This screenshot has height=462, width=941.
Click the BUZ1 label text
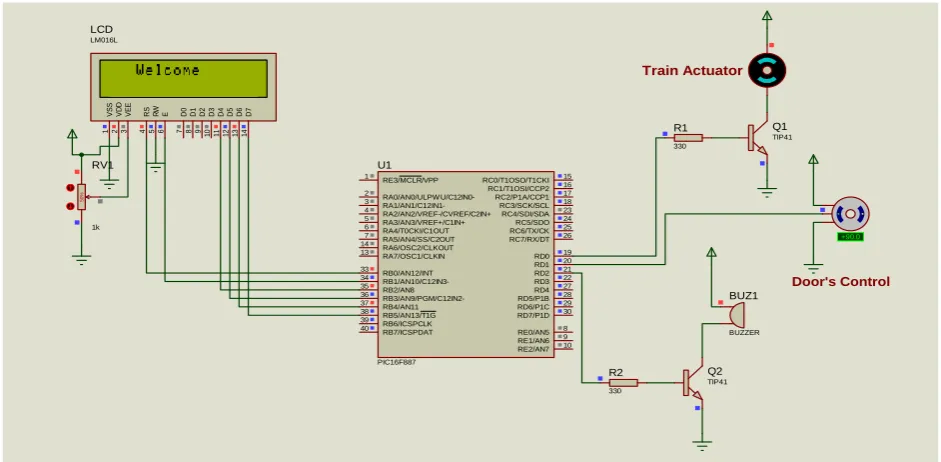(x=744, y=296)
